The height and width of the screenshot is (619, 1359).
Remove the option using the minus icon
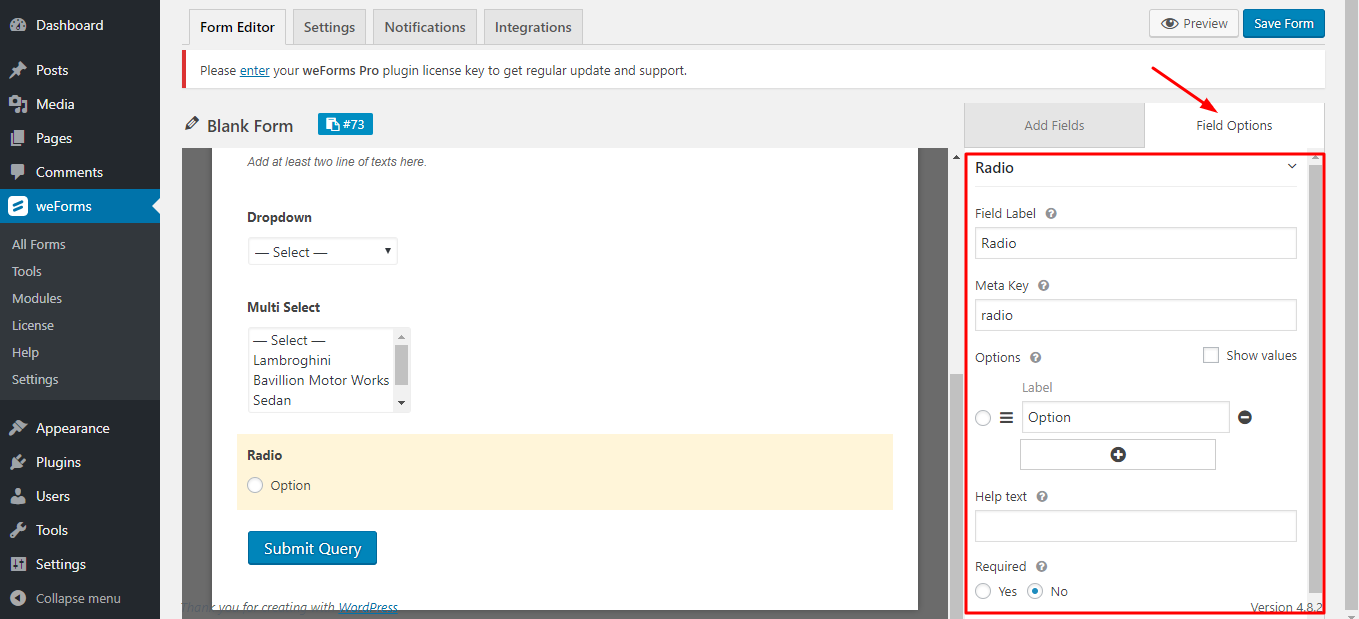pos(1245,417)
